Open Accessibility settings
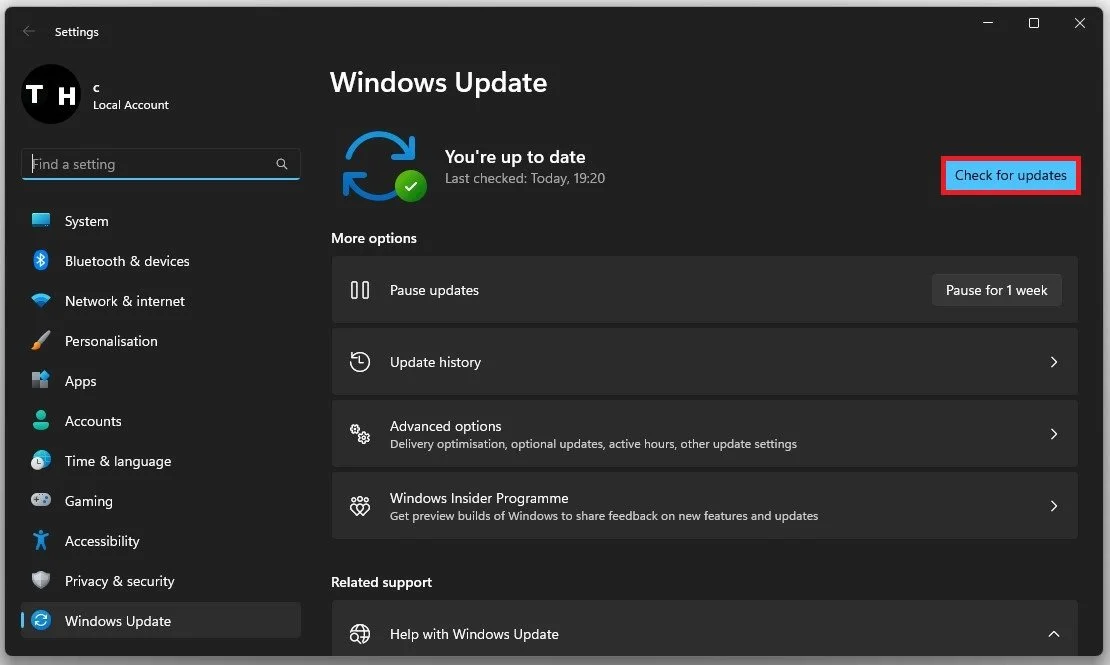 click(161, 541)
